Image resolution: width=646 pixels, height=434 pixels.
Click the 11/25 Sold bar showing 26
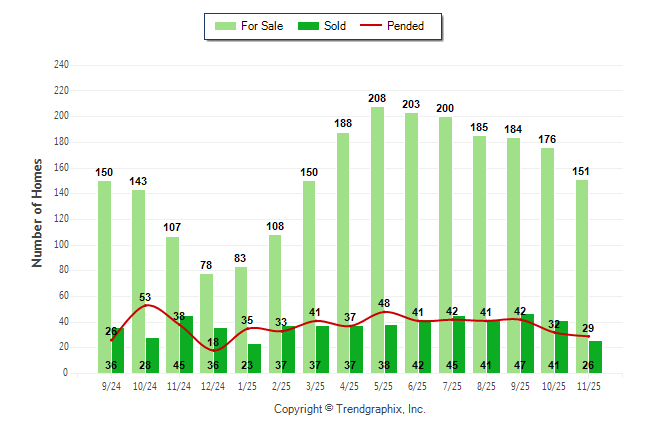[x=595, y=357]
